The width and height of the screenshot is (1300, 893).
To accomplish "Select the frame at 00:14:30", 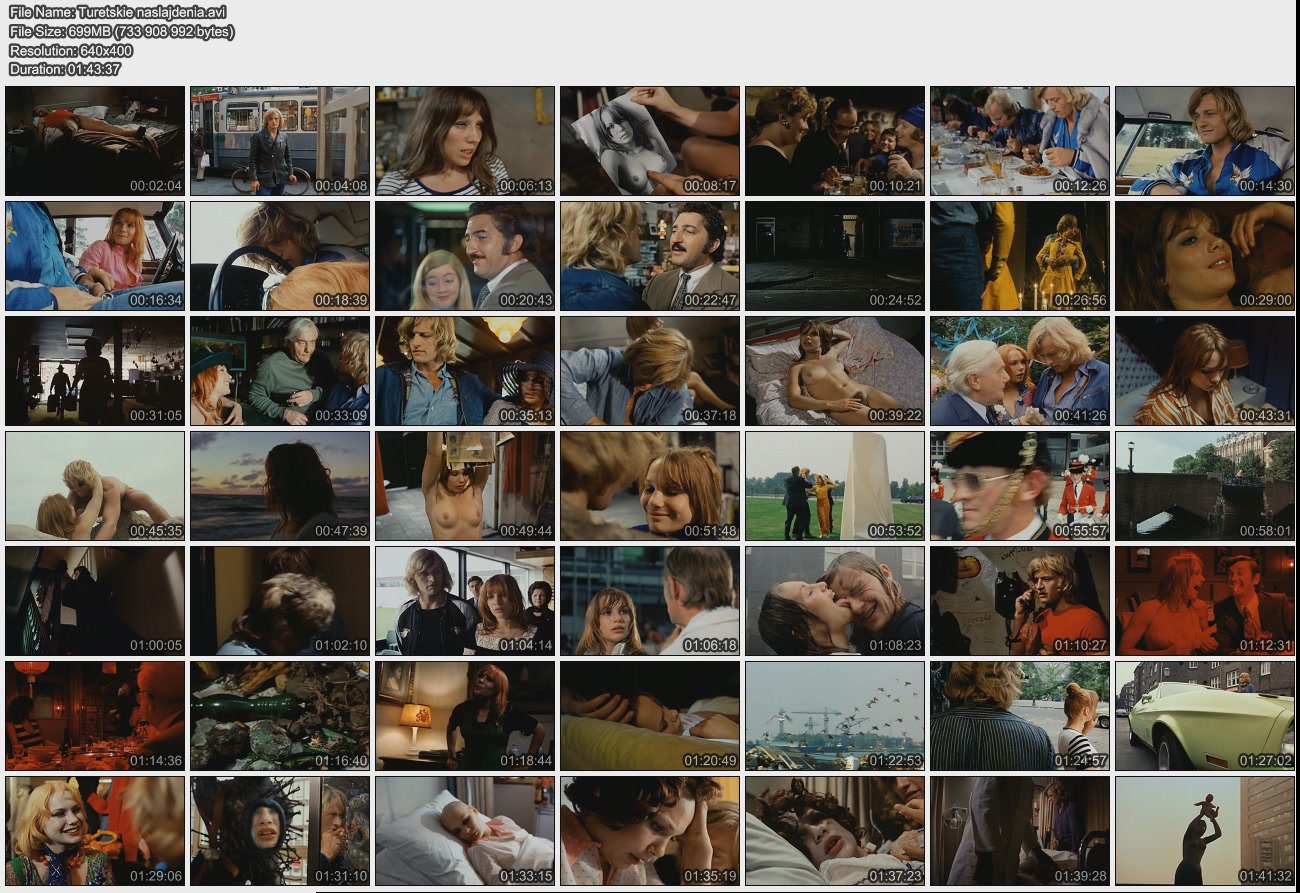I will click(1204, 141).
